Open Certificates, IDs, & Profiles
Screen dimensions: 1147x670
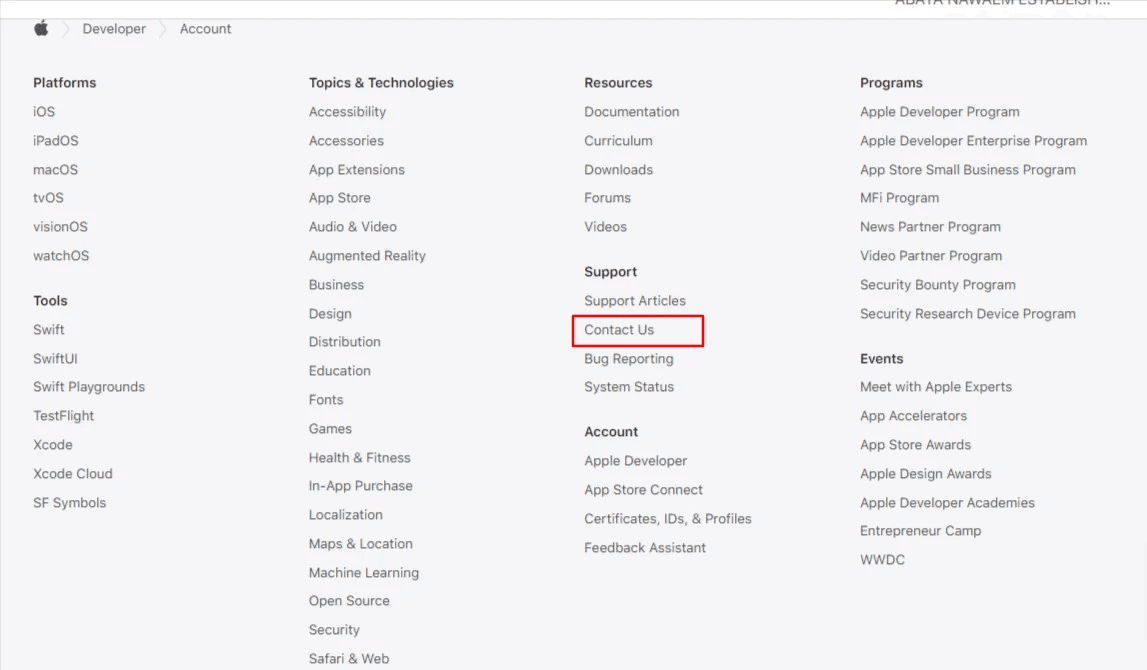(x=668, y=519)
